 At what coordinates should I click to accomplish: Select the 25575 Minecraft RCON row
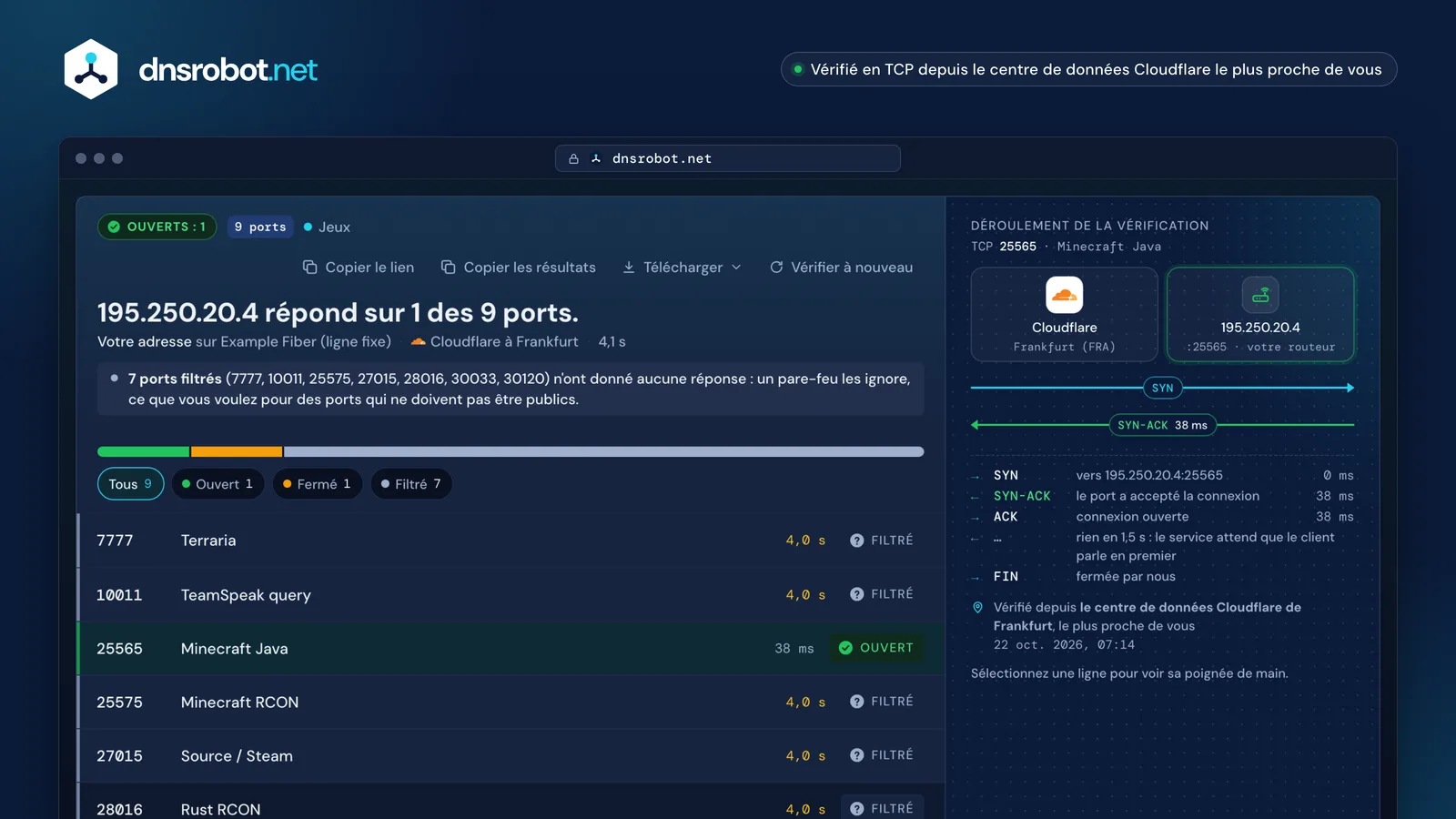[x=511, y=702]
